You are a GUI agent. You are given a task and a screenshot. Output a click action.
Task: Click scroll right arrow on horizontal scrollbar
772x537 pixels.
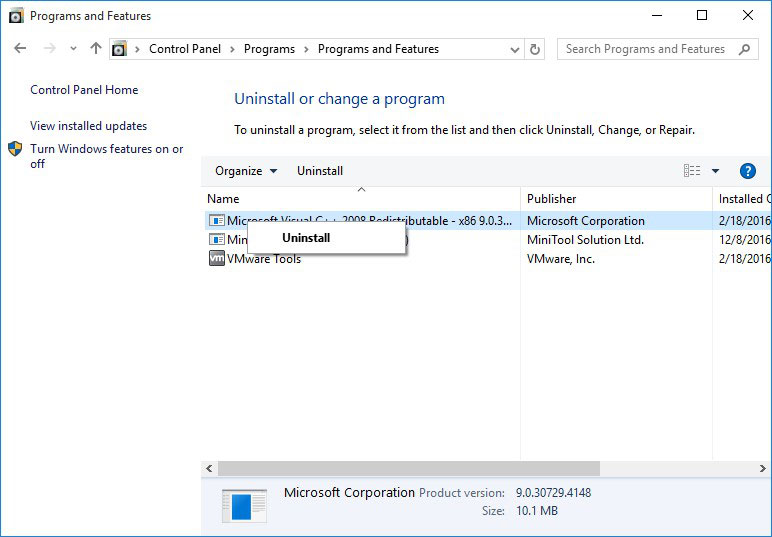[763, 469]
